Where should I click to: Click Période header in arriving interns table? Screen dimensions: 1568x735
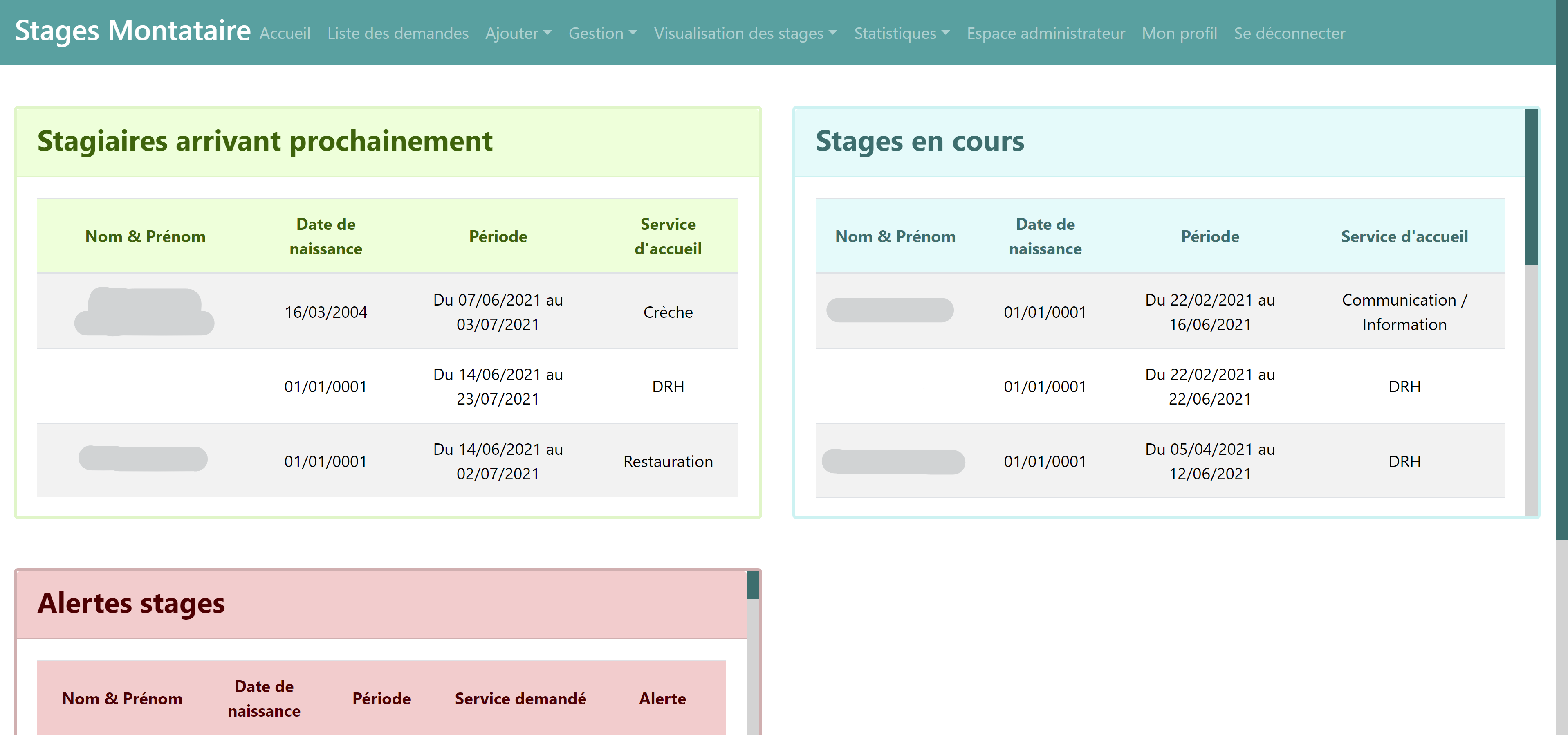click(x=498, y=236)
